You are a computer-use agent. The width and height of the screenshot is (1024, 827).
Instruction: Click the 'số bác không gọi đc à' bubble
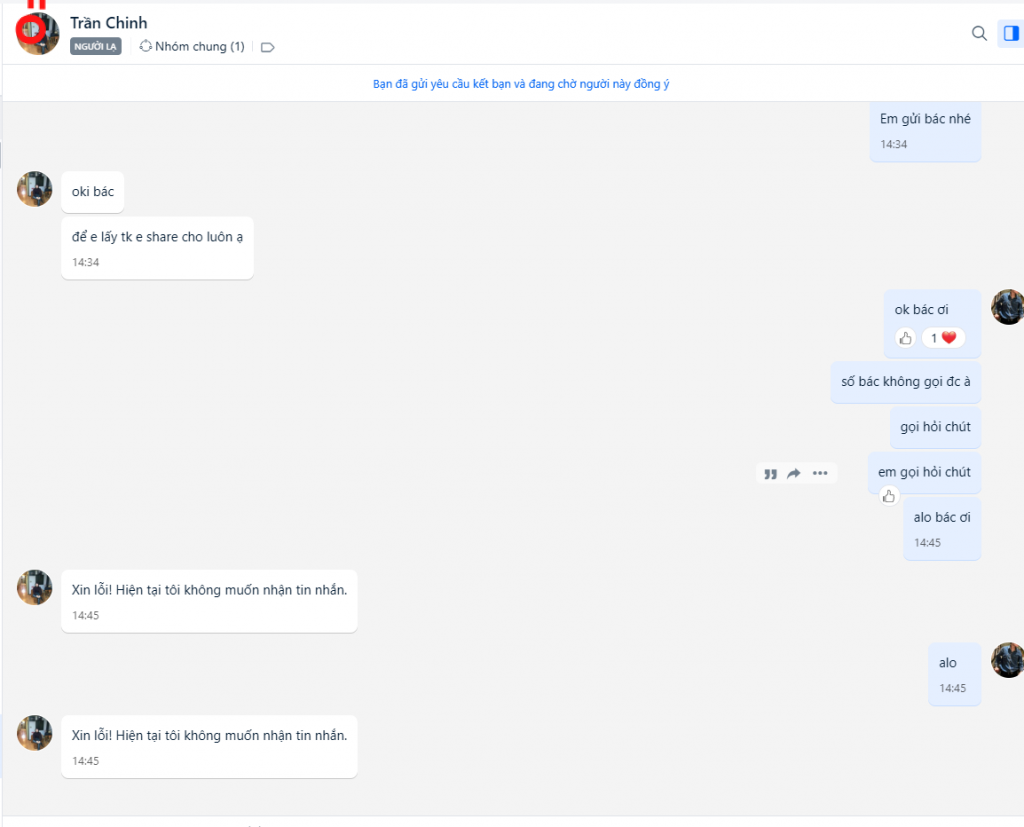click(905, 382)
